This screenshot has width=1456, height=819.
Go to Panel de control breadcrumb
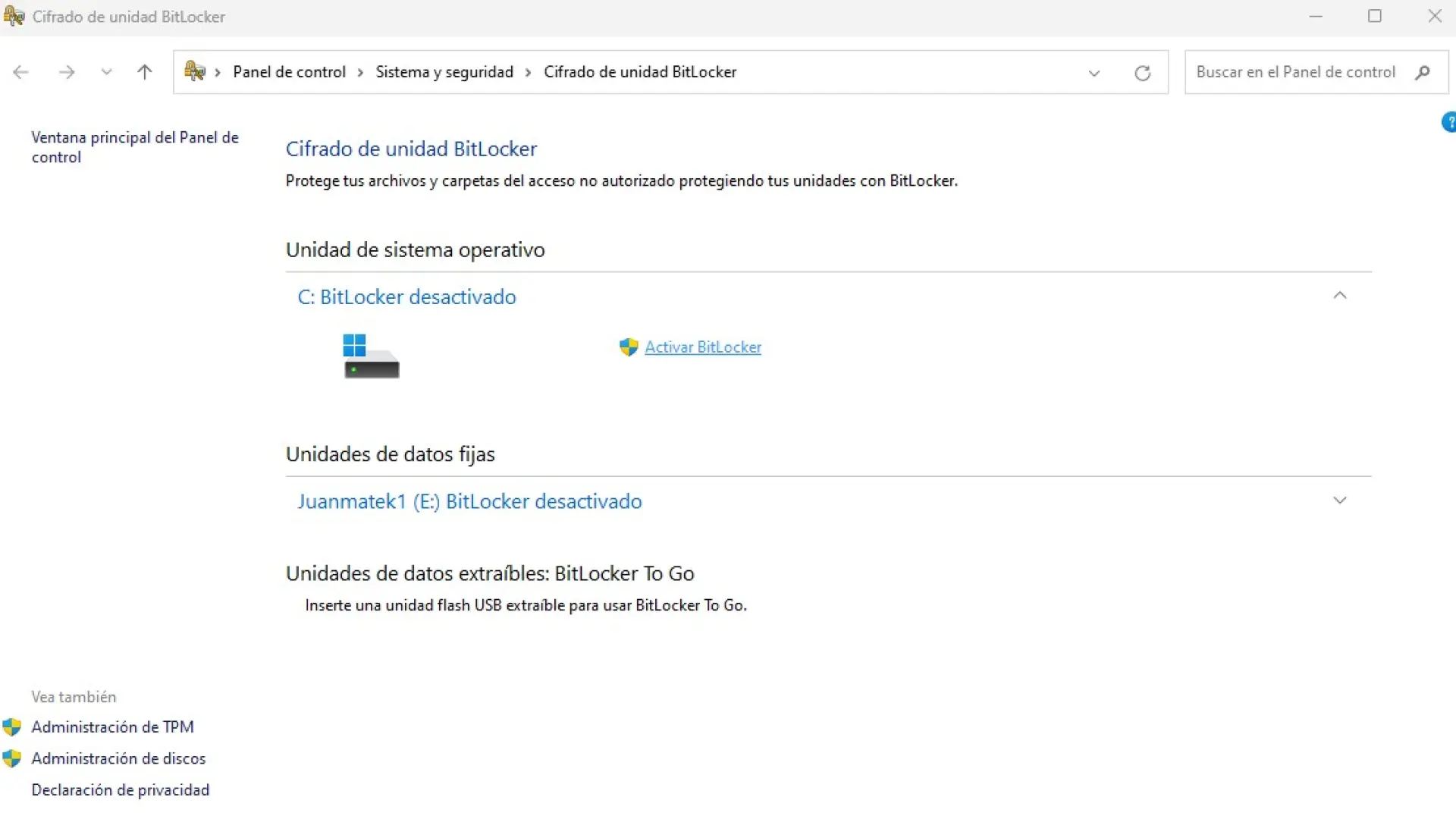pyautogui.click(x=289, y=72)
